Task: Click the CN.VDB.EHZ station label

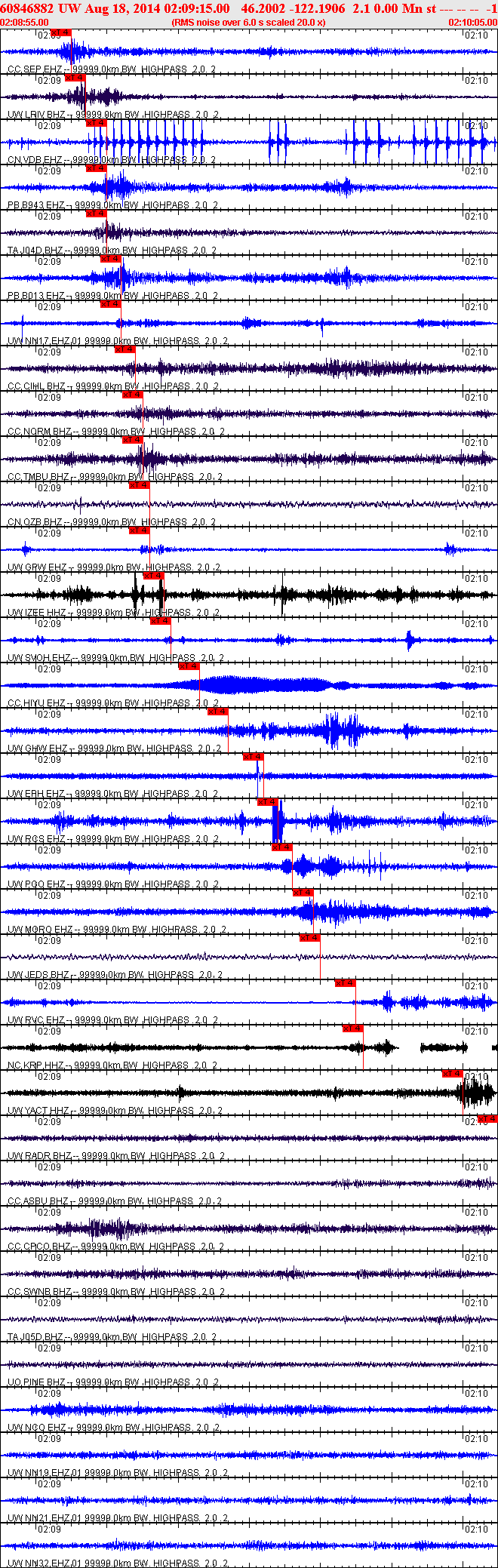Action: tap(35, 160)
